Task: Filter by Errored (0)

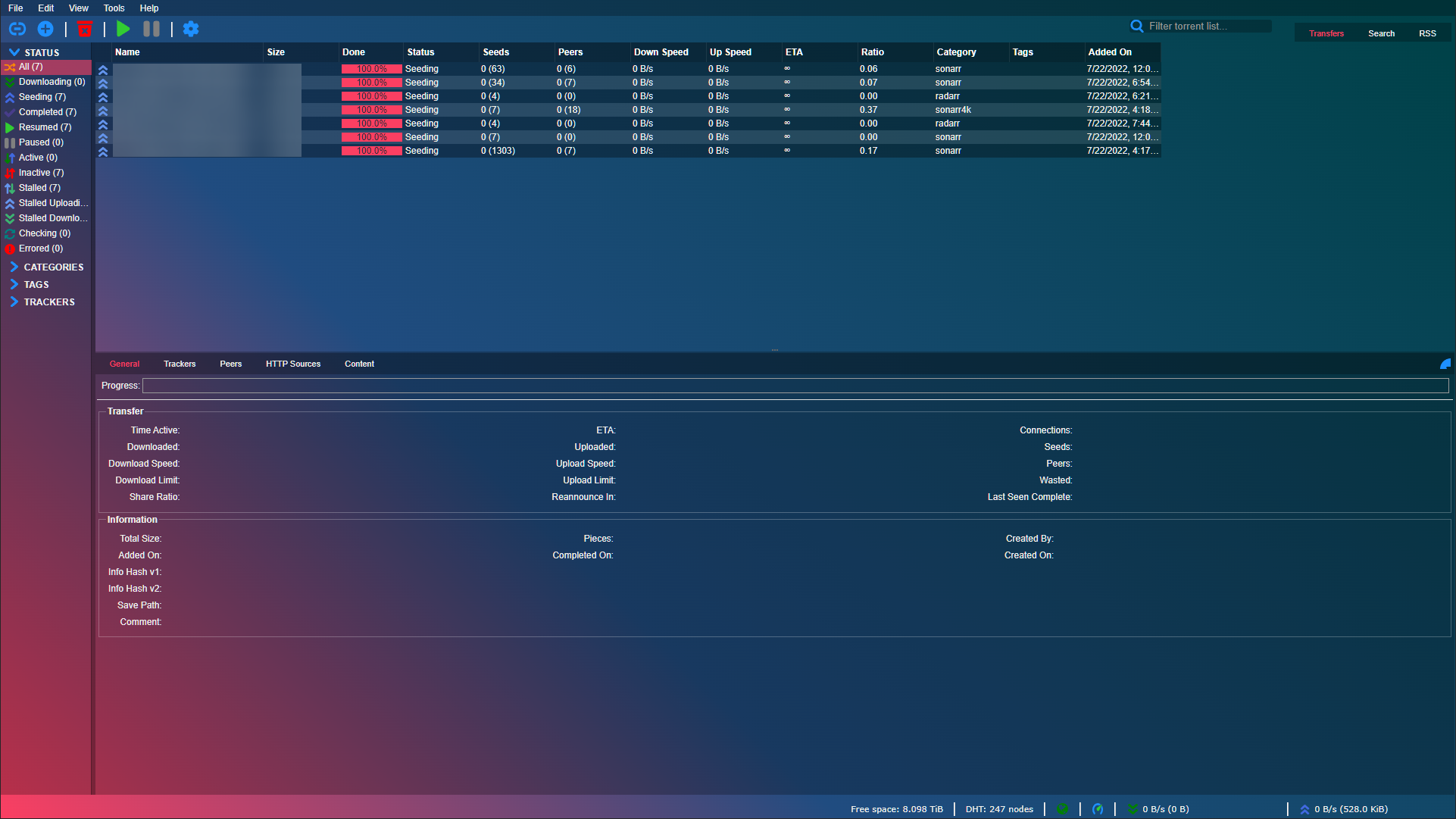Action: (47, 249)
